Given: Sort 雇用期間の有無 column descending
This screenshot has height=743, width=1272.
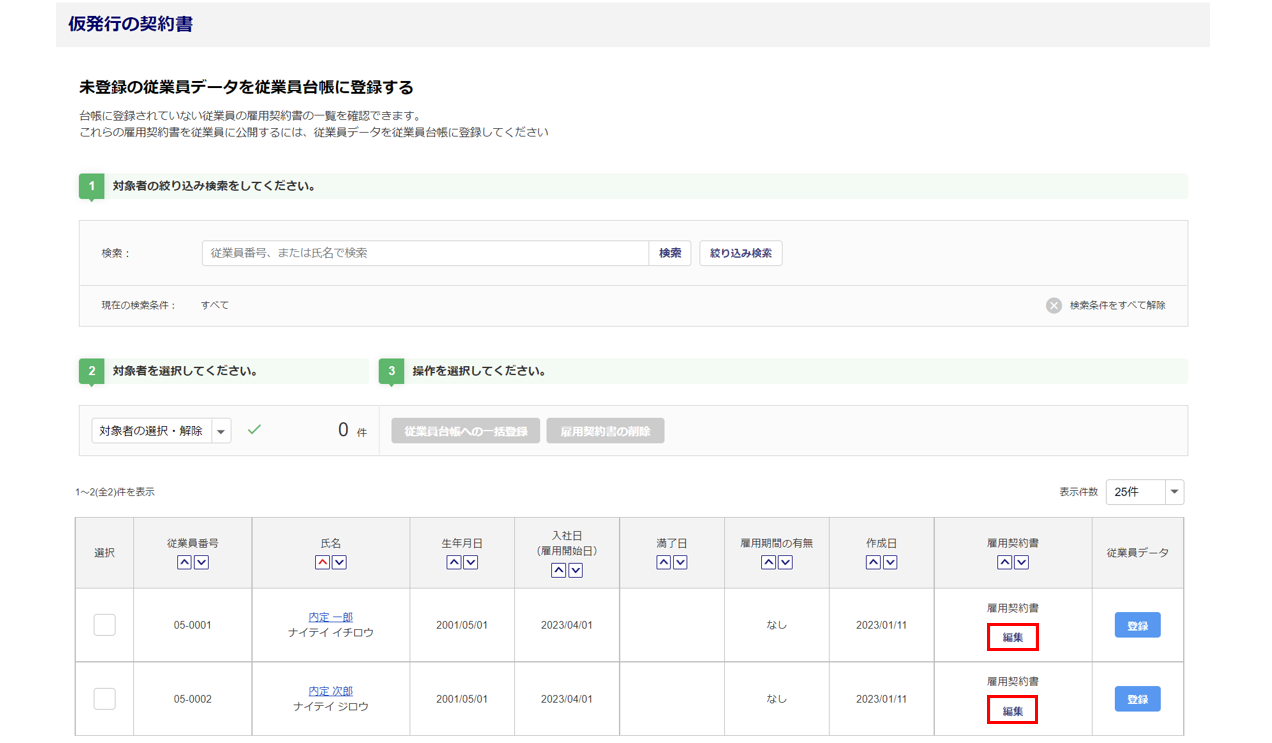Looking at the screenshot, I should click(785, 563).
